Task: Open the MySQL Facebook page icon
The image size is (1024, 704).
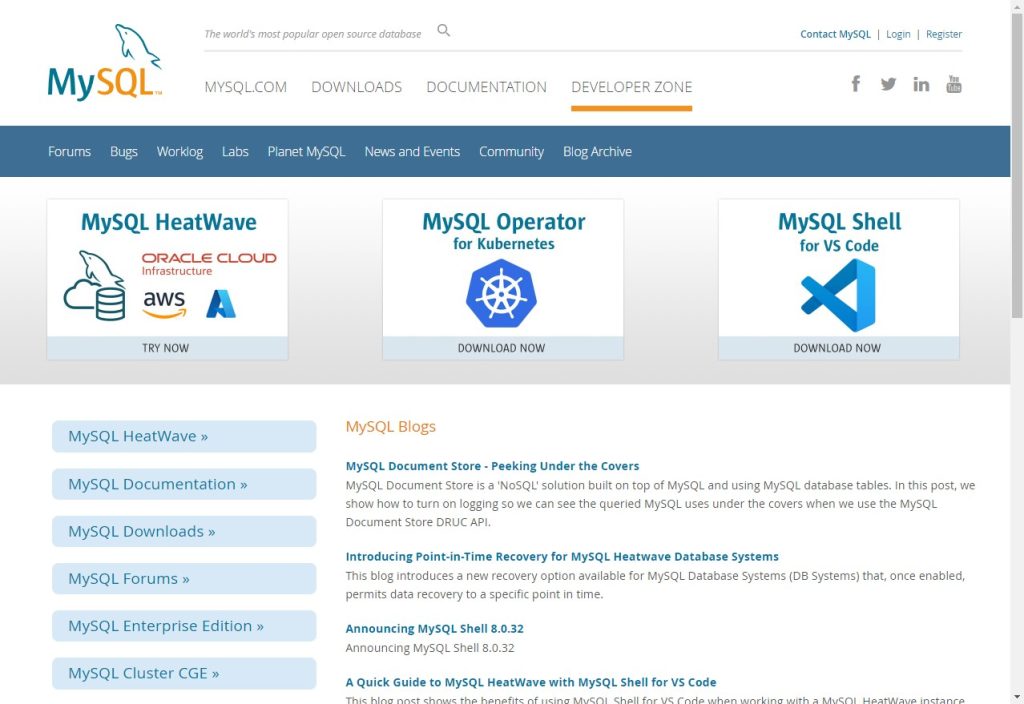Action: pyautogui.click(x=856, y=84)
